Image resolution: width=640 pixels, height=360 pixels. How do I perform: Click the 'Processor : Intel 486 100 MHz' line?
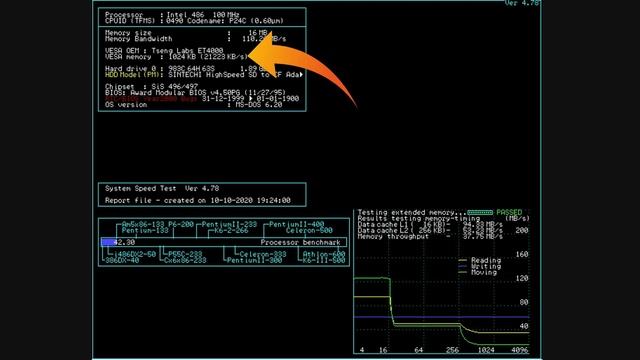172,15
